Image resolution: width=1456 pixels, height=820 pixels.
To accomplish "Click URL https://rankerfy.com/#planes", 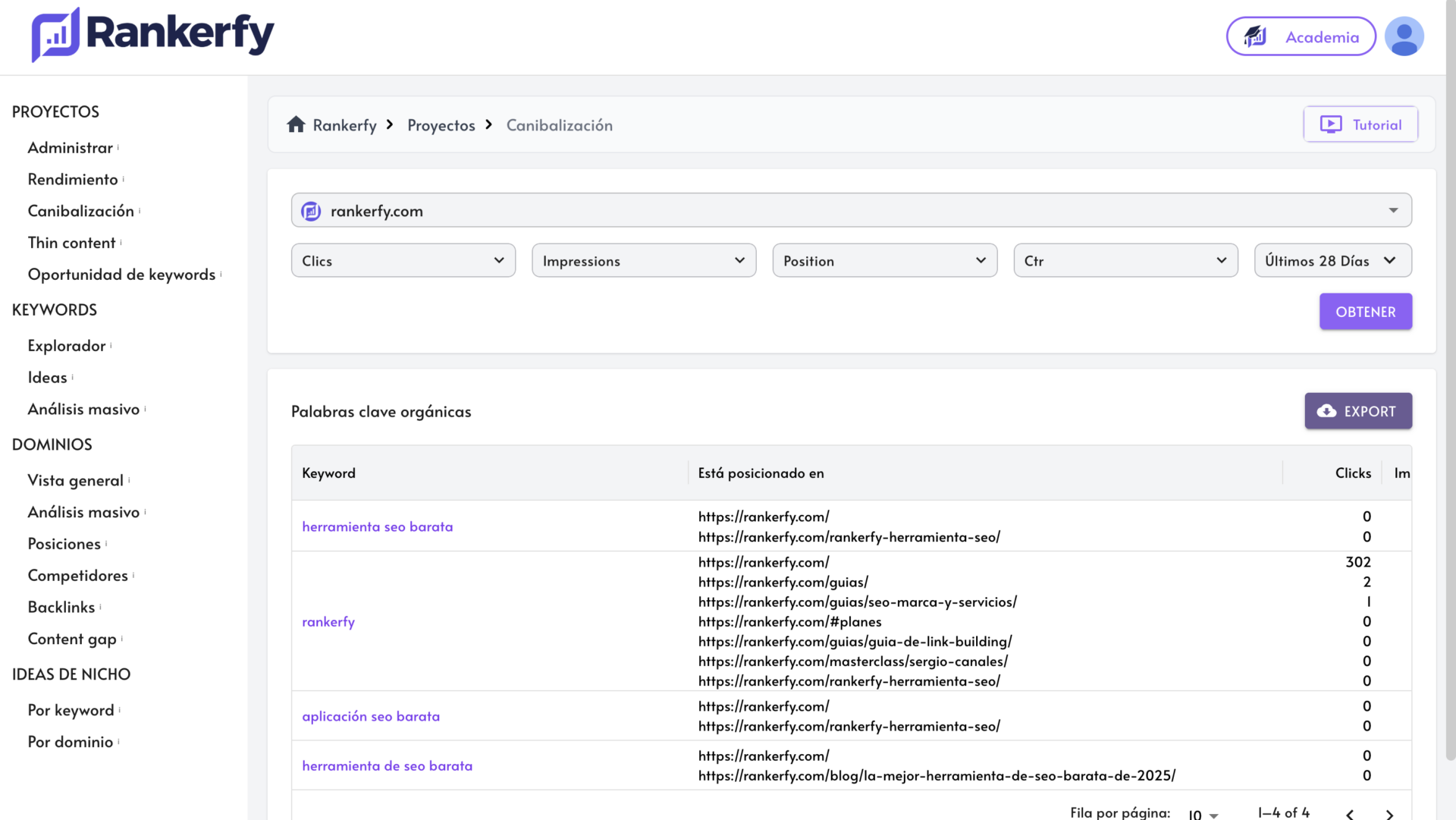I will point(789,621).
